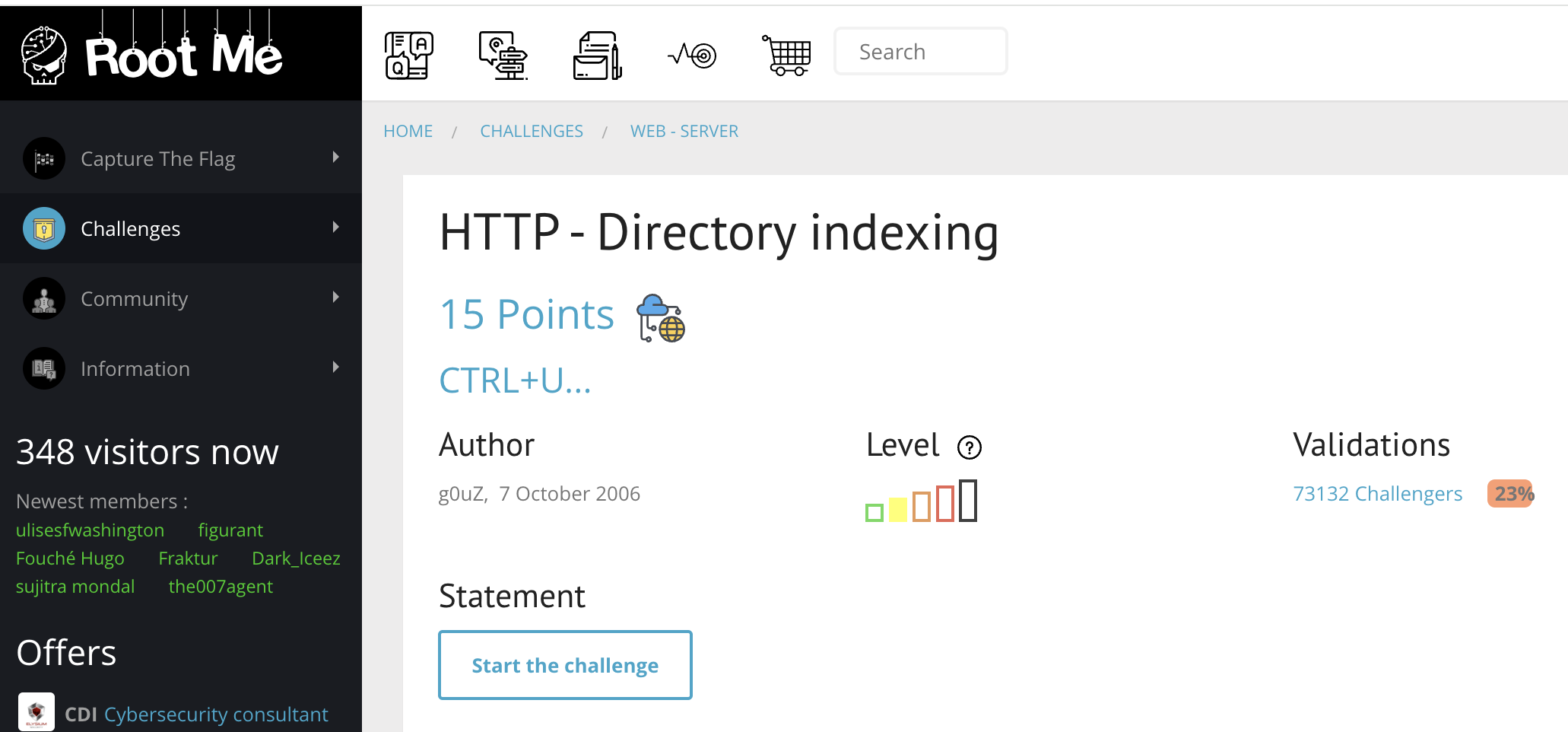Click the activity pulse status icon
1568x732 pixels.
click(692, 54)
